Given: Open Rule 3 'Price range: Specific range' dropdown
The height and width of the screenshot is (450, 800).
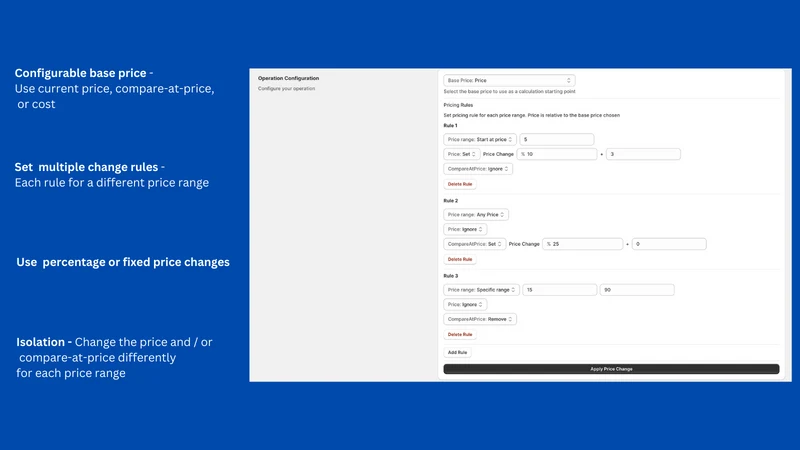Looking at the screenshot, I should [x=481, y=290].
